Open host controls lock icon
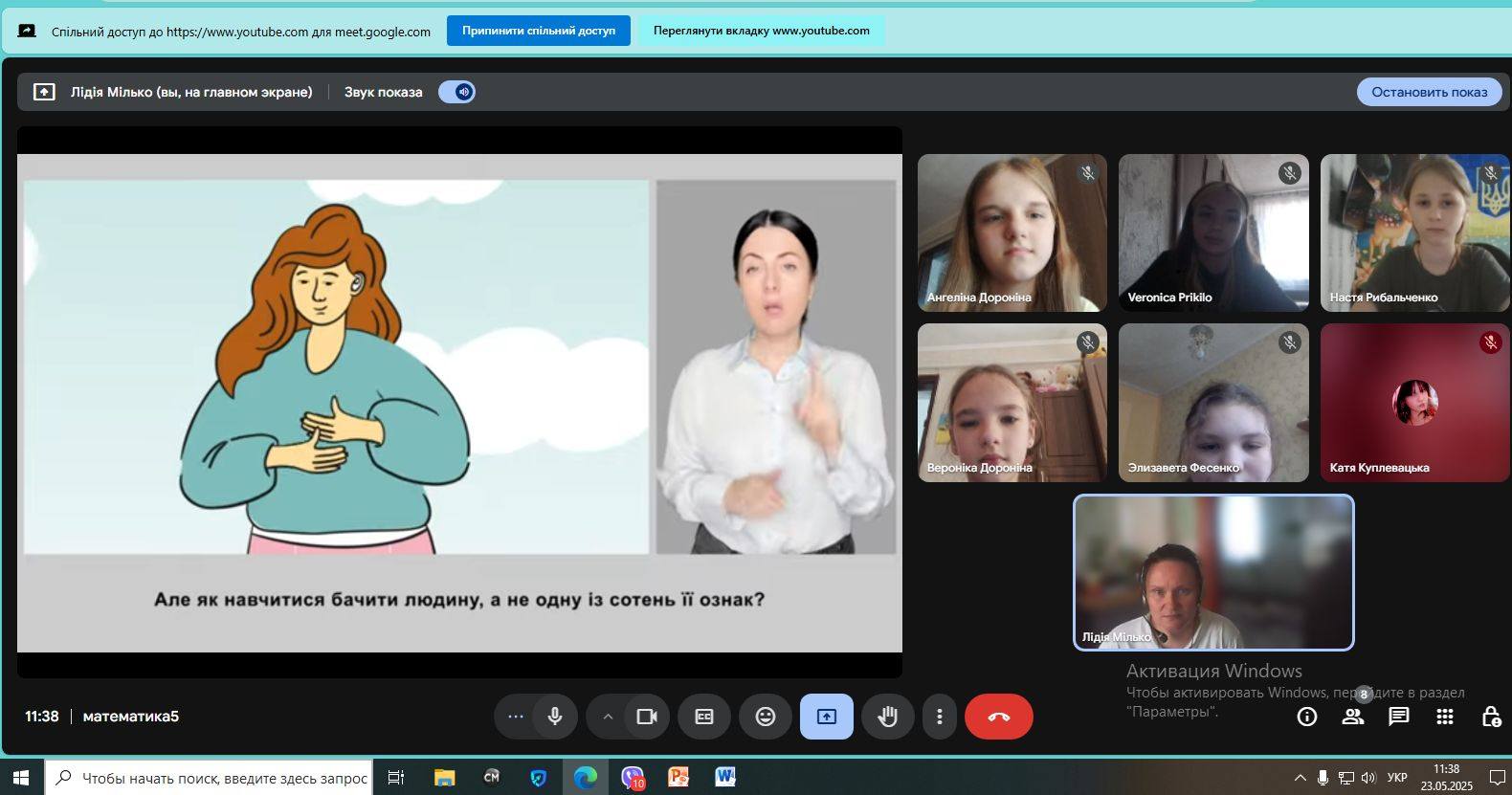 pos(1491,717)
